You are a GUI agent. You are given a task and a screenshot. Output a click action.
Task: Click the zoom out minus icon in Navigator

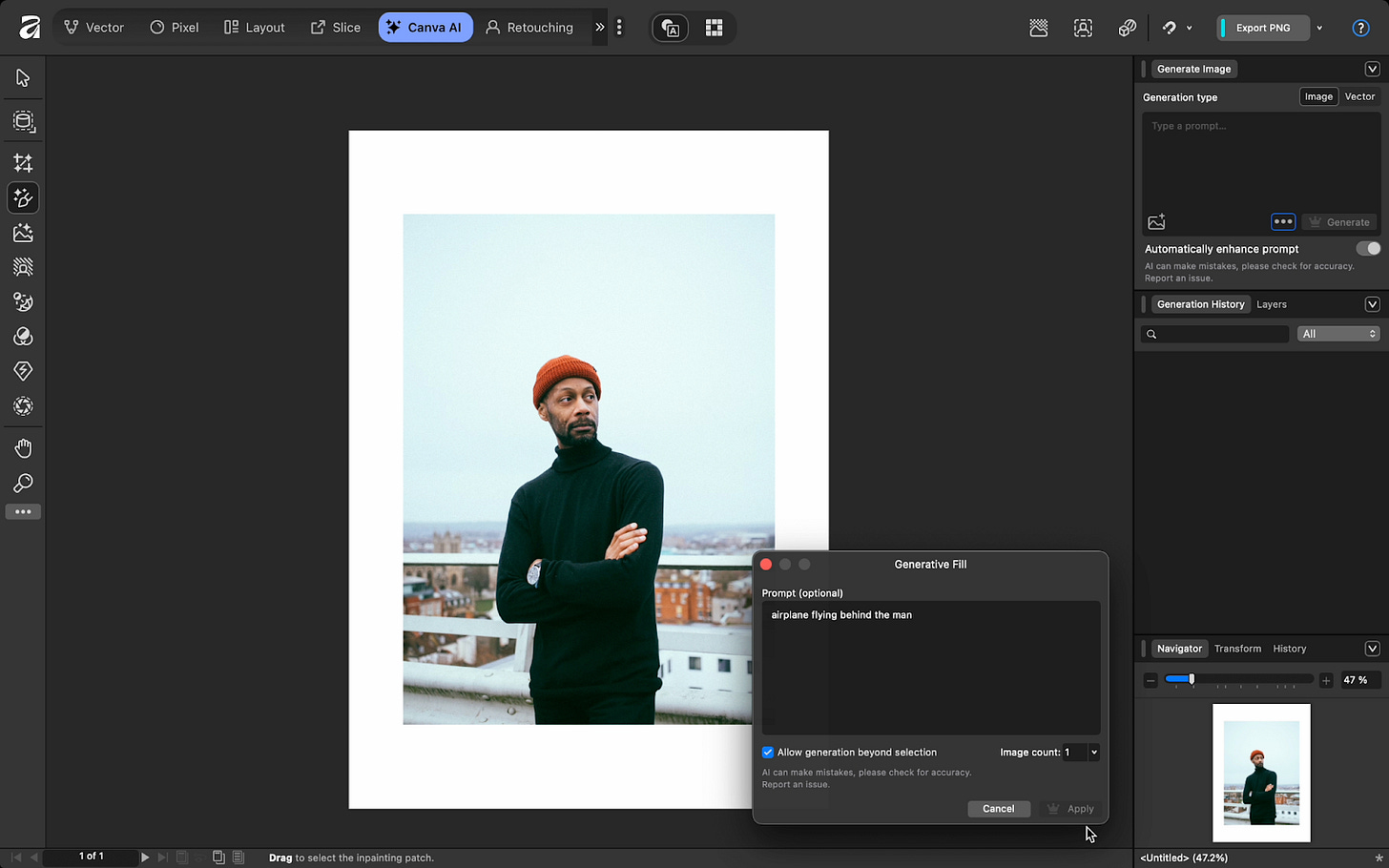click(x=1151, y=680)
